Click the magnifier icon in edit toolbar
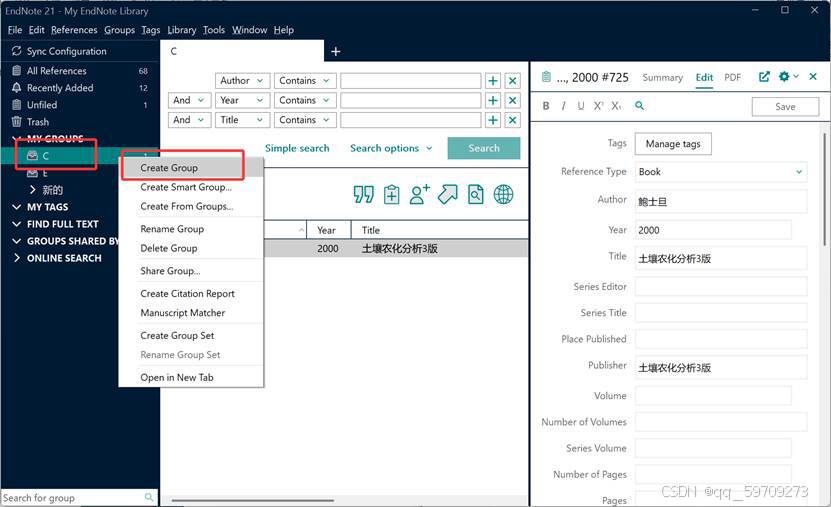This screenshot has width=831, height=507. pyautogui.click(x=640, y=105)
